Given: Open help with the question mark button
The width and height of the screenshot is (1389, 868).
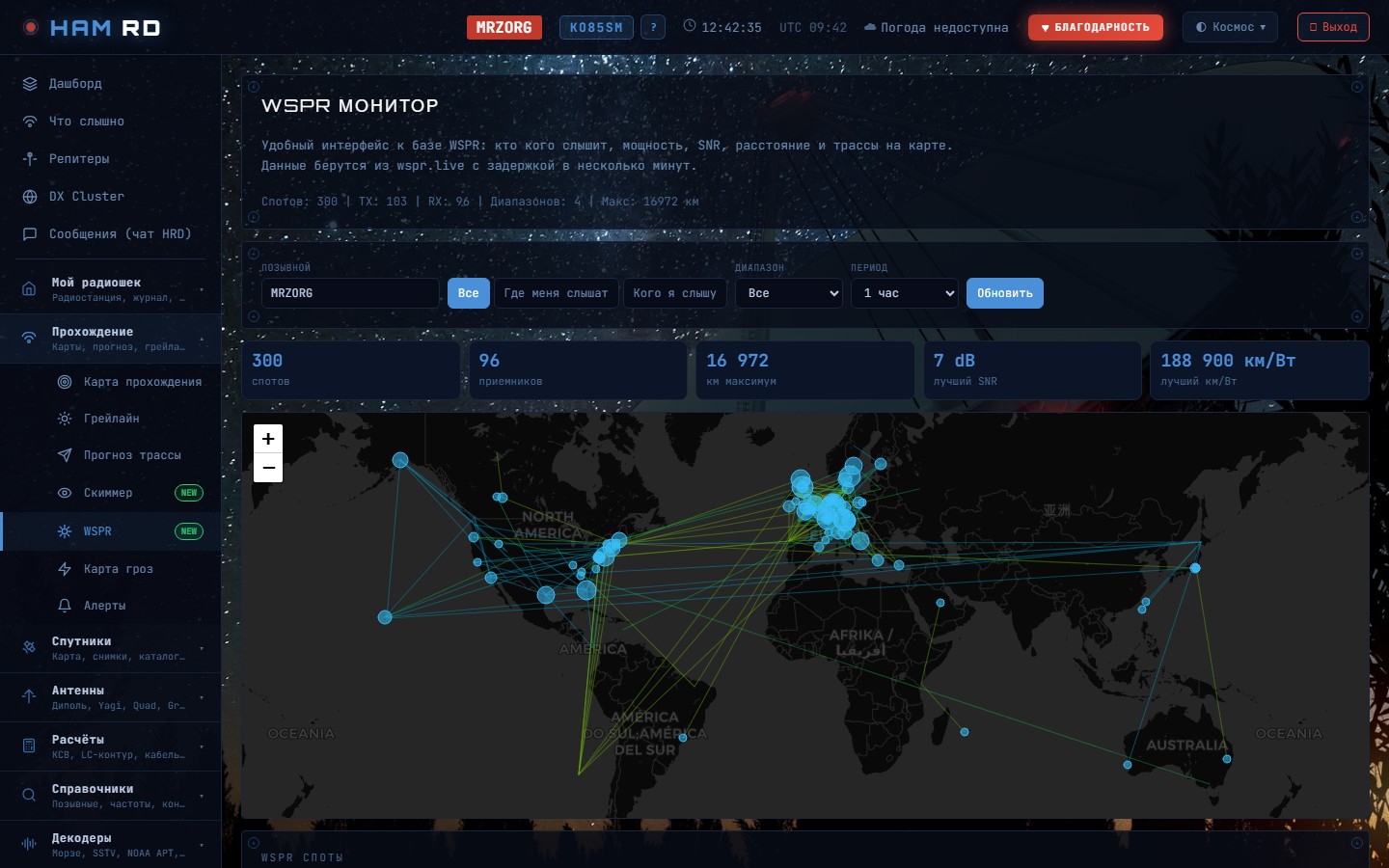Looking at the screenshot, I should [653, 27].
